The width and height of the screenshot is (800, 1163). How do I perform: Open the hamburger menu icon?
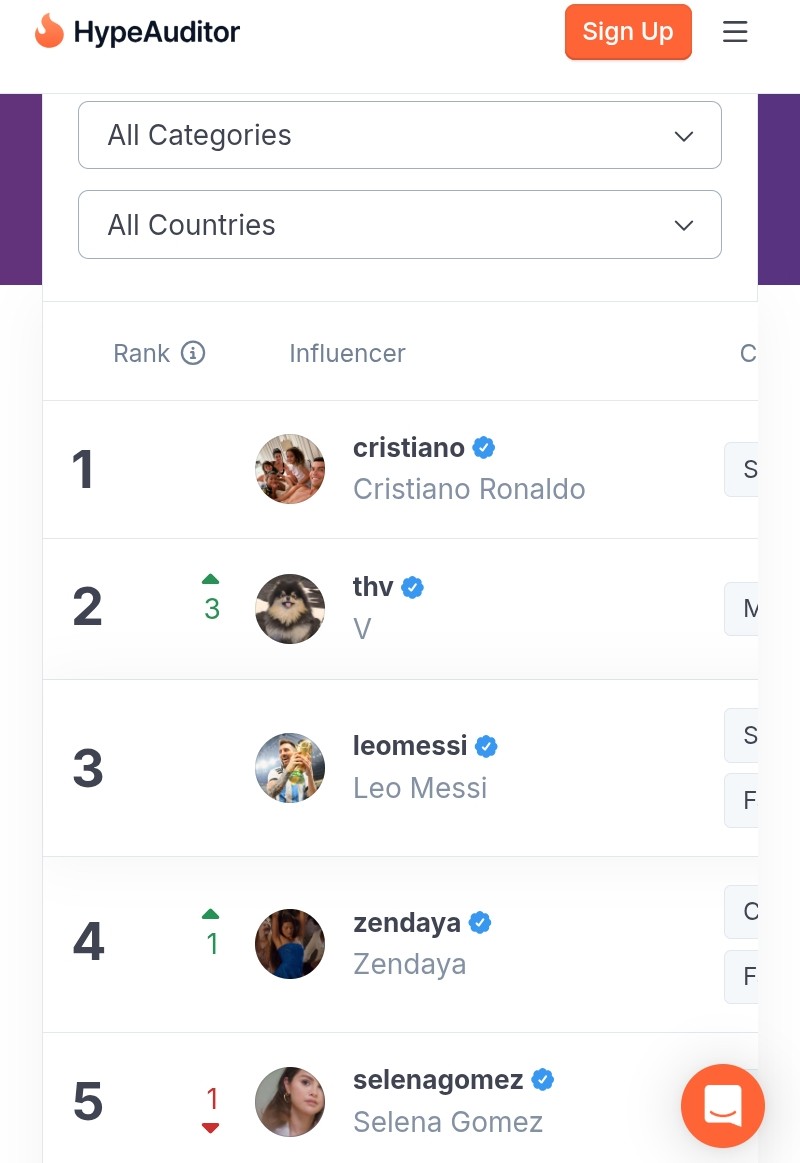pyautogui.click(x=735, y=32)
